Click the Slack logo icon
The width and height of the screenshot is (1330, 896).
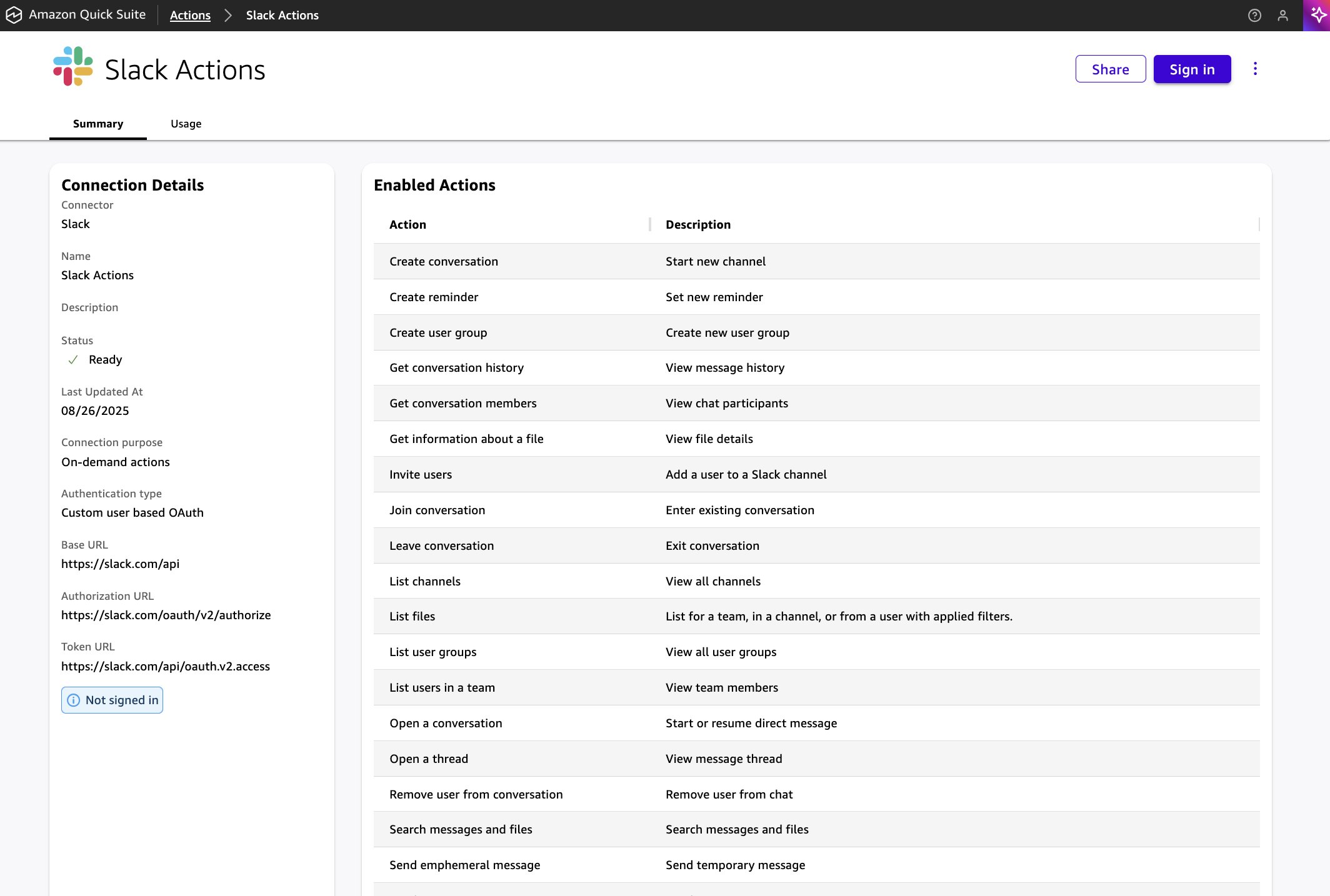73,66
